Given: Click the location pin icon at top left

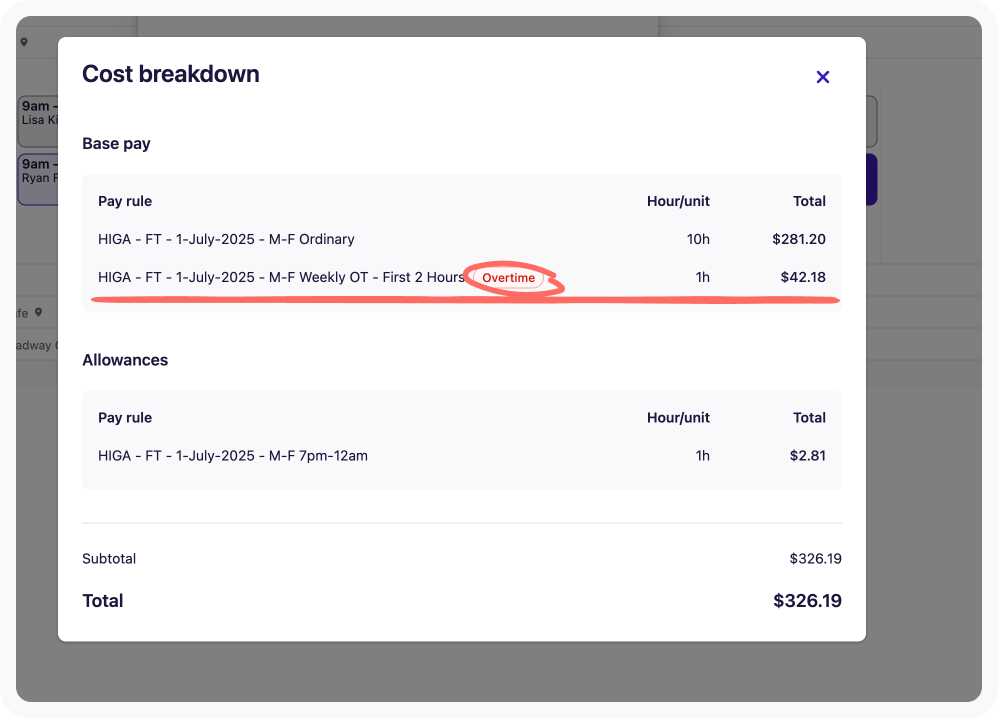Looking at the screenshot, I should [x=24, y=42].
